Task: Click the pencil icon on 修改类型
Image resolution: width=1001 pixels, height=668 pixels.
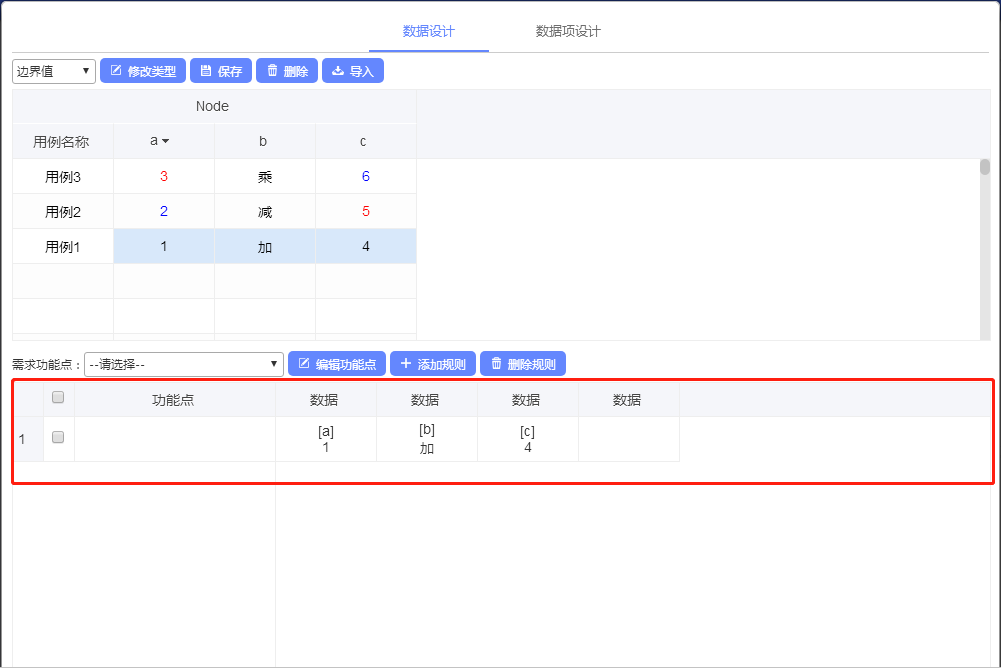Action: point(115,71)
